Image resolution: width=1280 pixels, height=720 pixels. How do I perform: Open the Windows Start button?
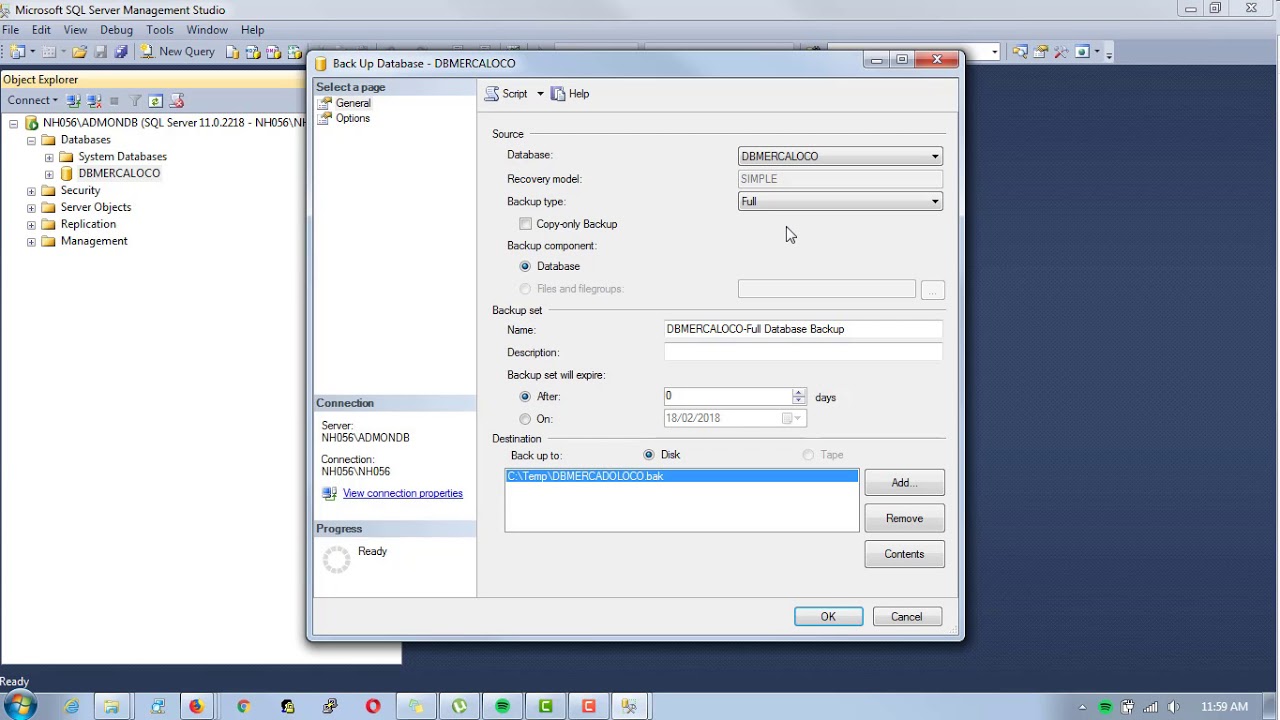(21, 706)
